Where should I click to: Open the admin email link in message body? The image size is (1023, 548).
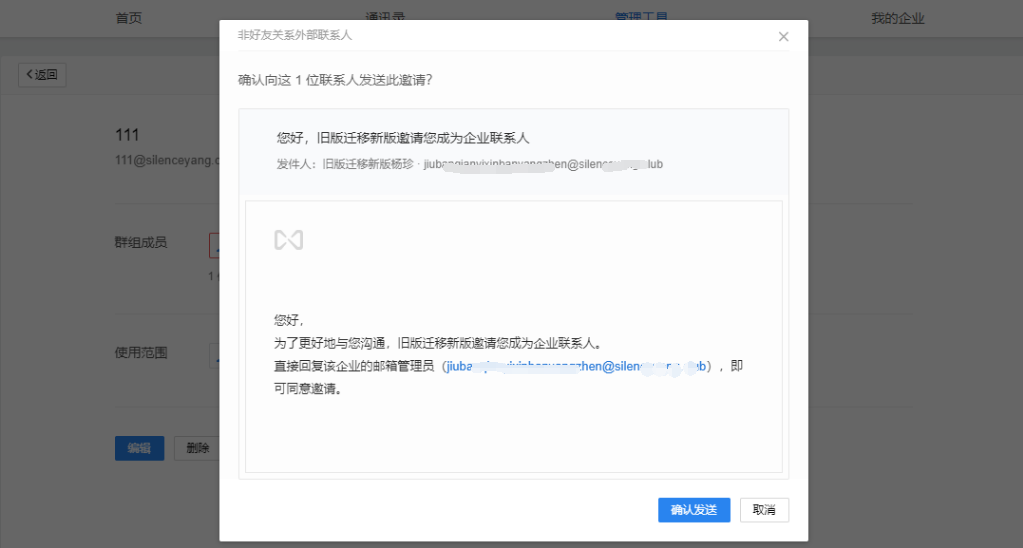577,367
